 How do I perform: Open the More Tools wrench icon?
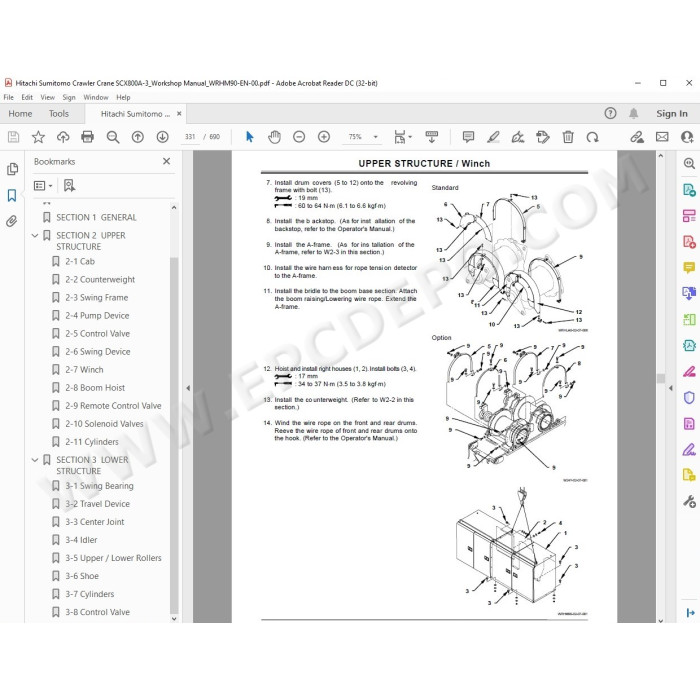[689, 502]
